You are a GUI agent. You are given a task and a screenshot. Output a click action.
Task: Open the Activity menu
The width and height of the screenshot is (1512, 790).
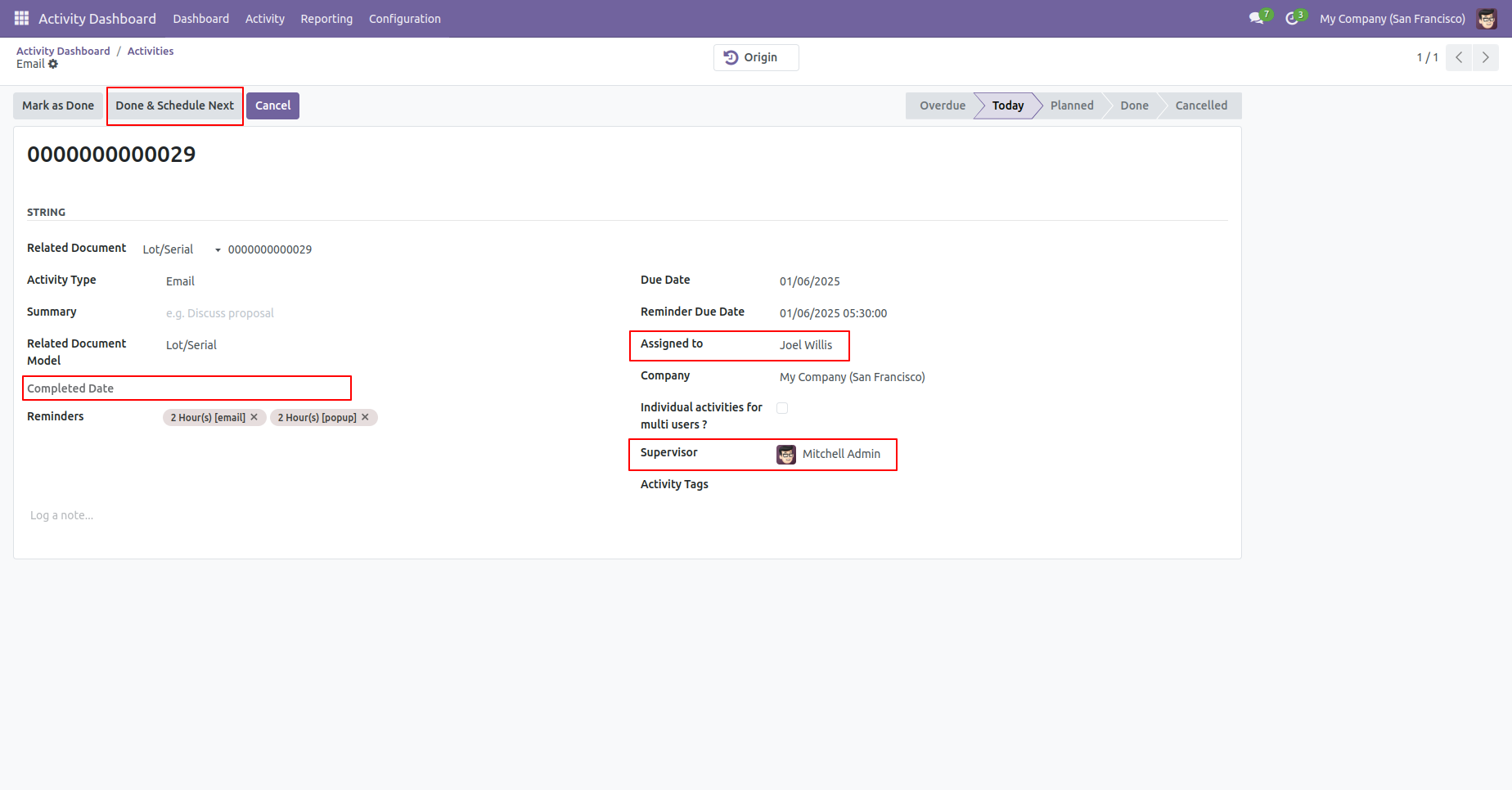[265, 18]
